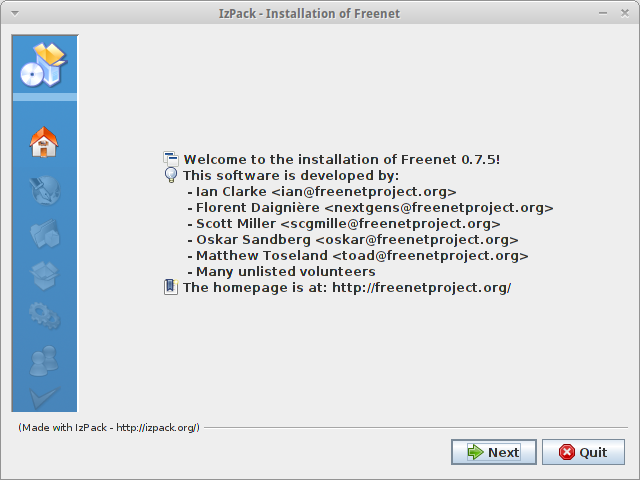Select the house step icon in sidebar
640x480 pixels.
44,142
